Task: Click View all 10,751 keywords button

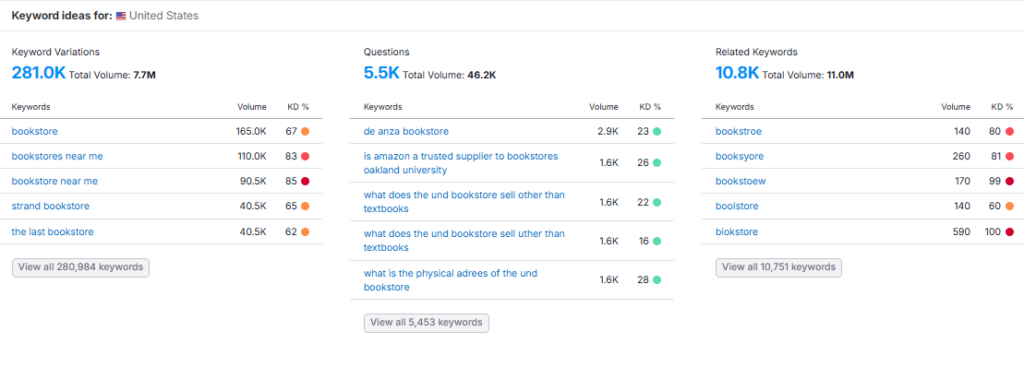Action: (779, 267)
